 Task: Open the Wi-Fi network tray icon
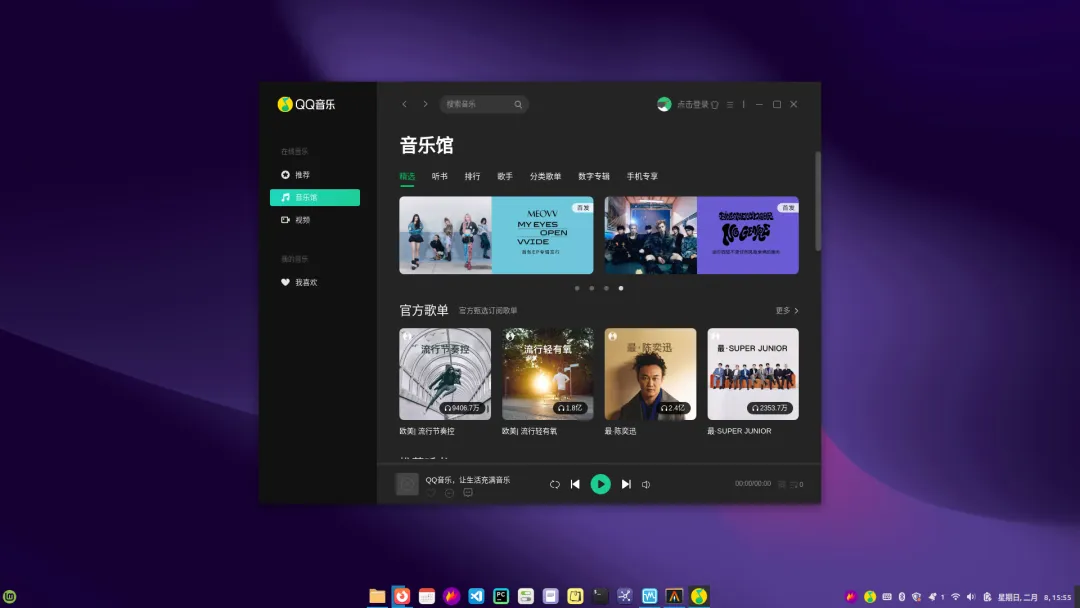(x=955, y=597)
